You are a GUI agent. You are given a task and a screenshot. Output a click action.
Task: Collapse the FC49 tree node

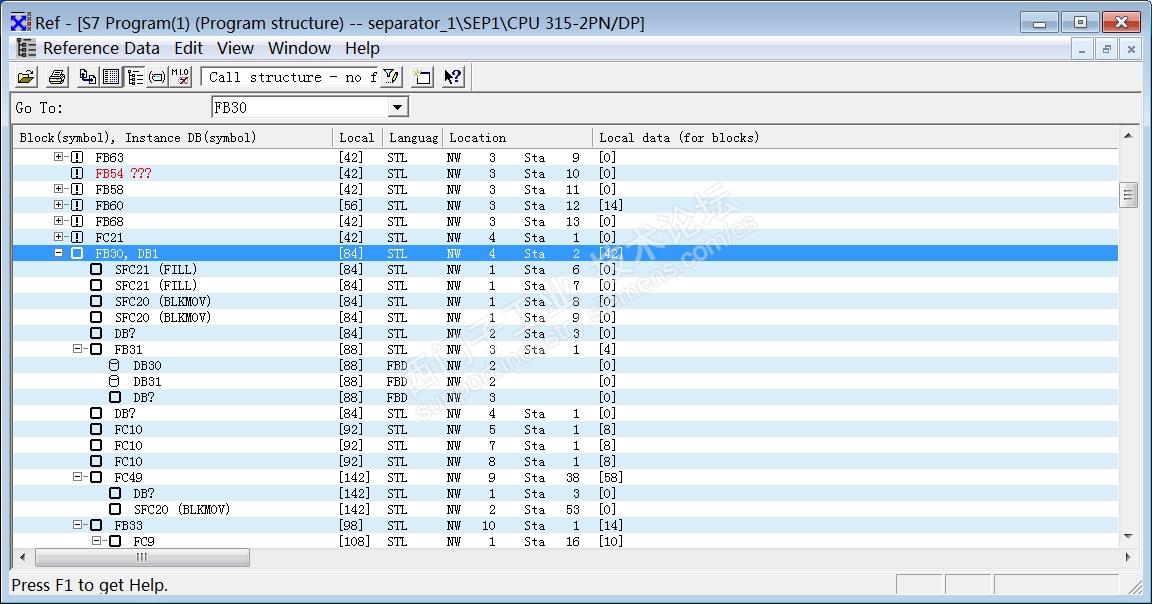pos(77,477)
